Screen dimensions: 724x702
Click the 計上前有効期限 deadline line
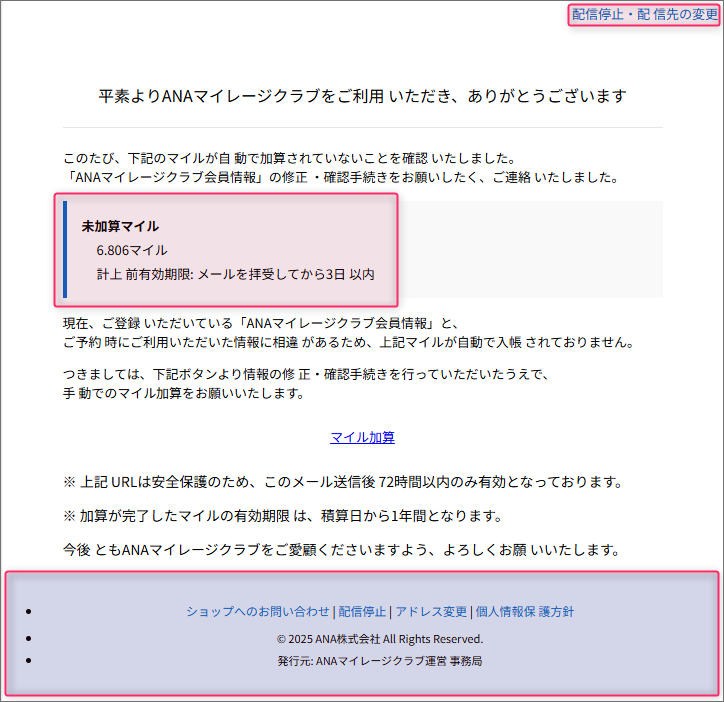(x=235, y=274)
